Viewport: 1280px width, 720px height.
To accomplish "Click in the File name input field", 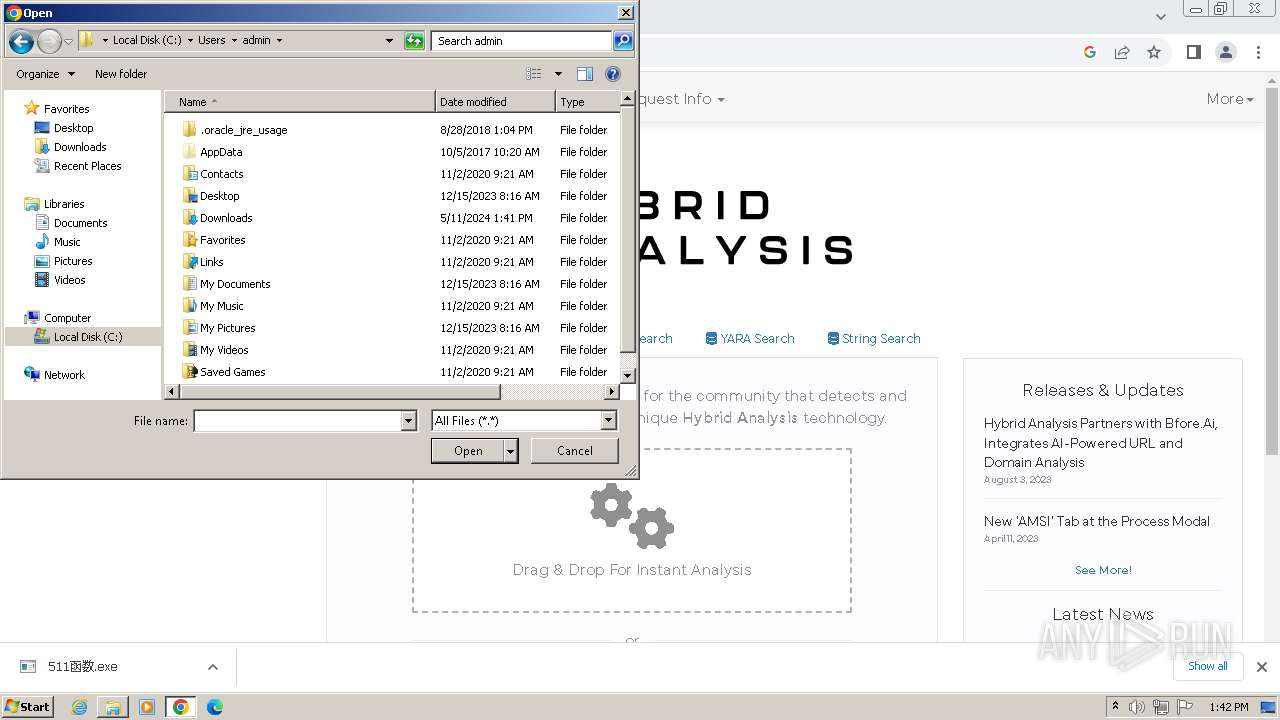I will point(297,421).
